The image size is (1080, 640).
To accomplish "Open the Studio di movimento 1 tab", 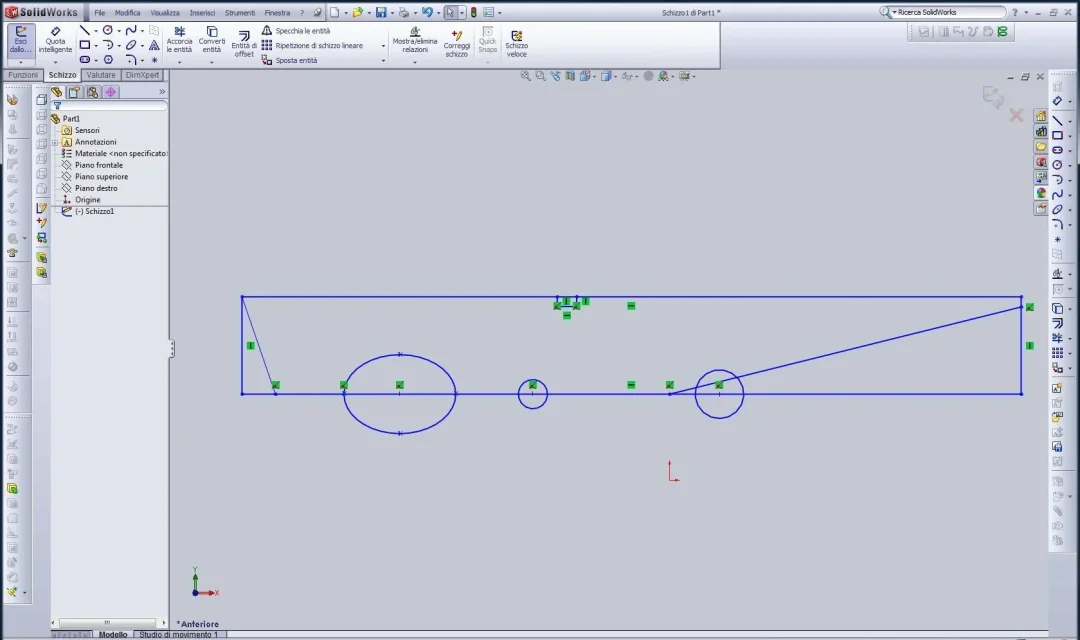I will [178, 634].
